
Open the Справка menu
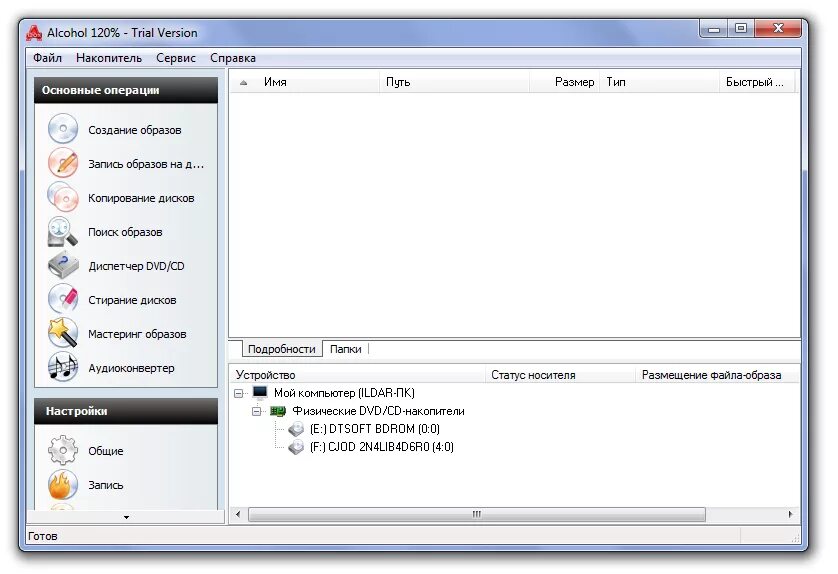233,58
